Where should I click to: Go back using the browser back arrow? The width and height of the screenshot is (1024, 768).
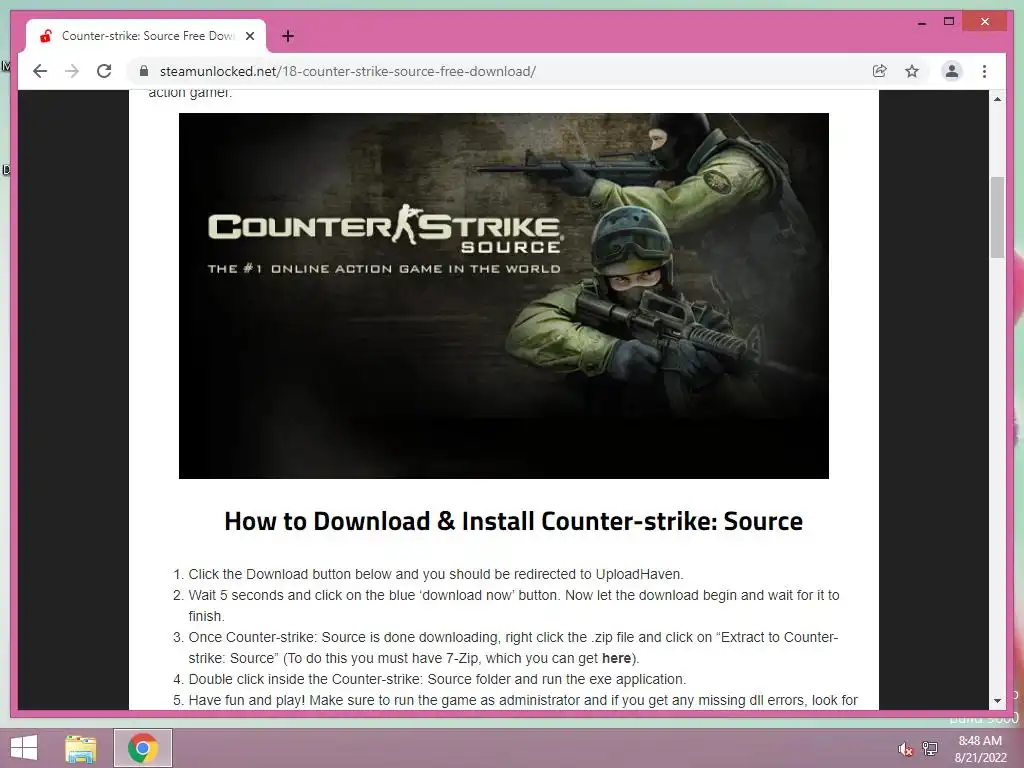coord(40,71)
